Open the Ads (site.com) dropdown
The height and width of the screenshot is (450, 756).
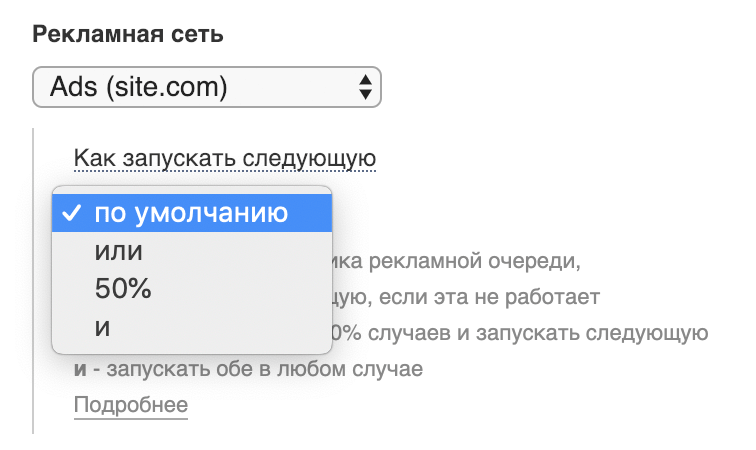pos(206,87)
